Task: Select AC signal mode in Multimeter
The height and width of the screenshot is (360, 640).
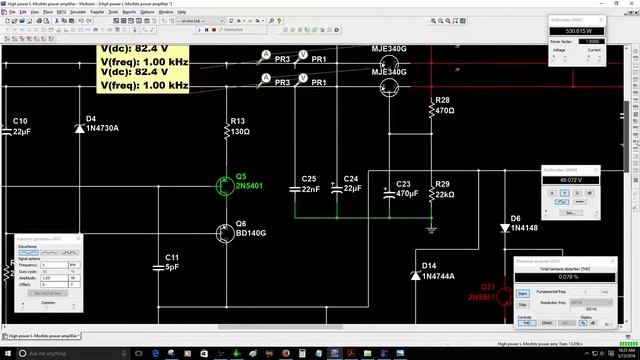Action: 562,202
